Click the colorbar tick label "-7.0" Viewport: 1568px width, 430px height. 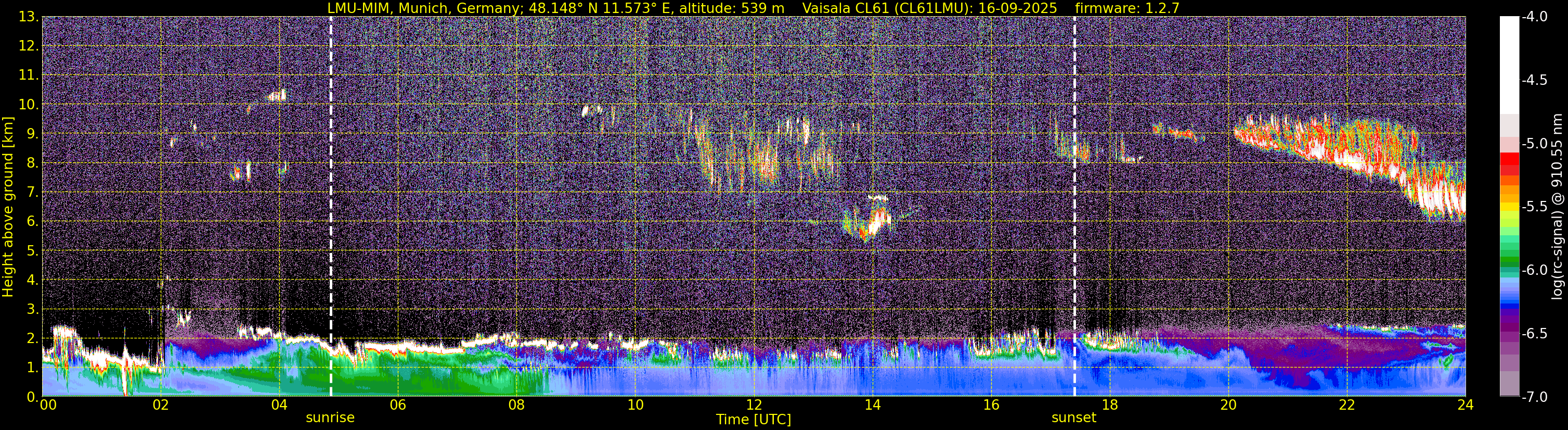[x=1534, y=397]
